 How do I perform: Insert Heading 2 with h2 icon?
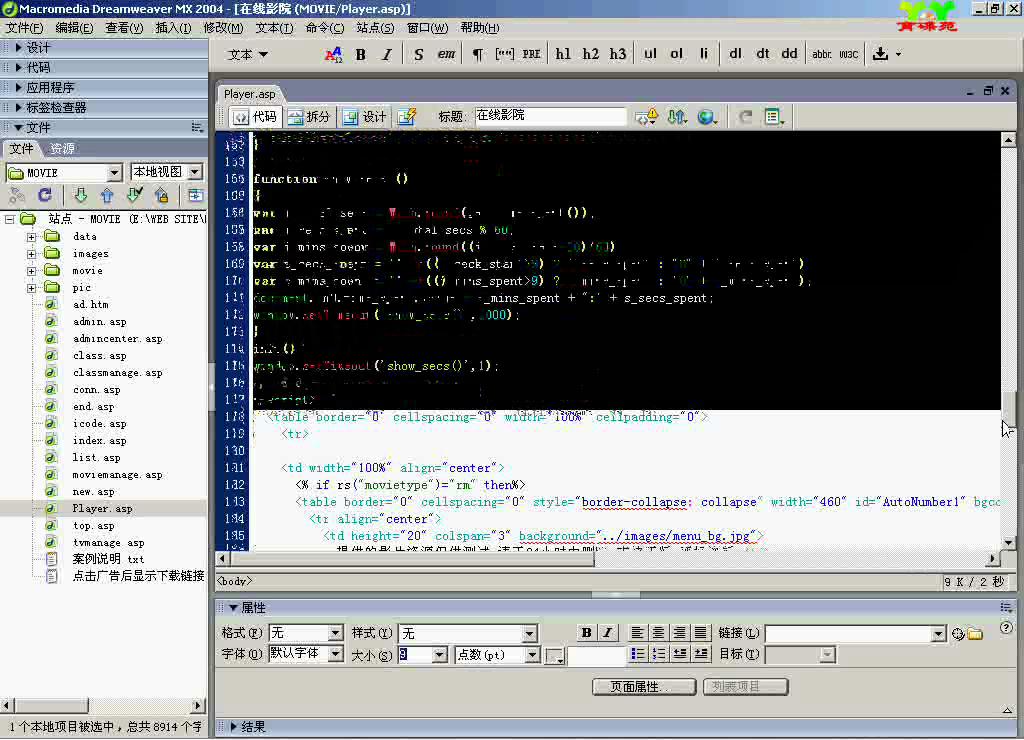point(590,54)
